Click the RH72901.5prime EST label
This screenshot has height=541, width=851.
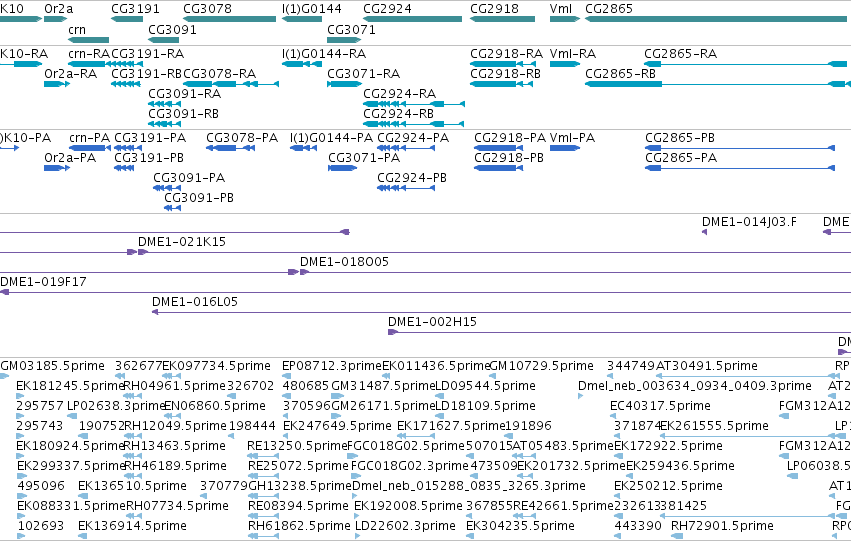point(722,526)
